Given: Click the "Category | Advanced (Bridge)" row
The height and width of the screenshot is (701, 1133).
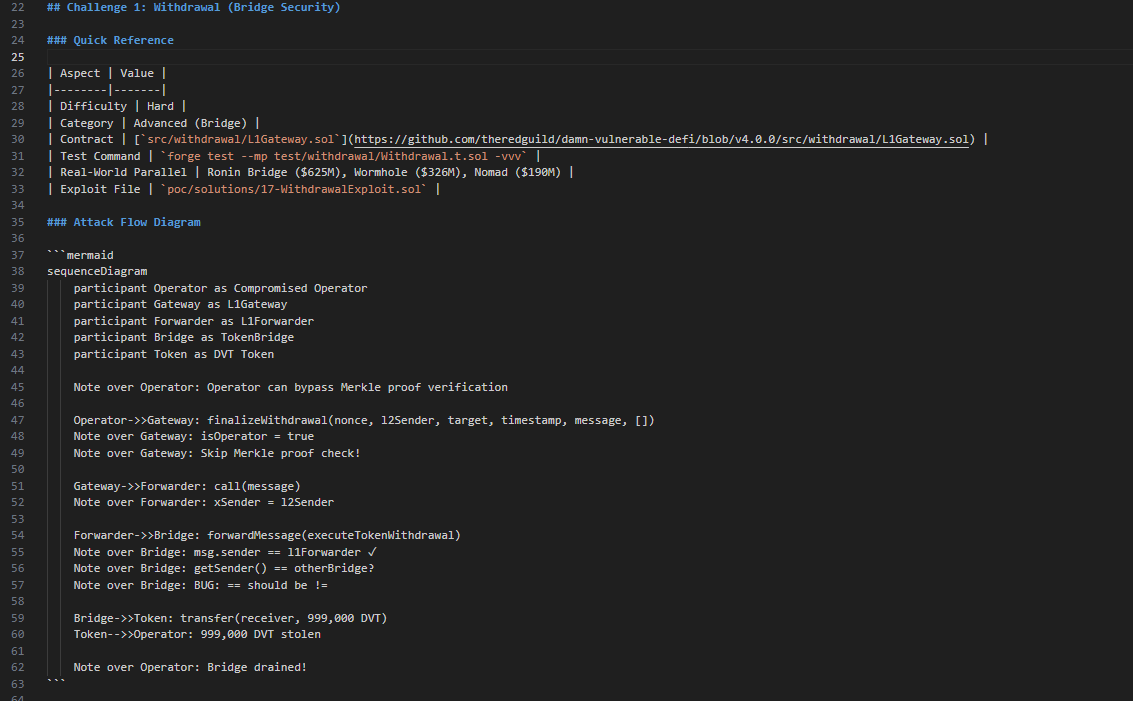Looking at the screenshot, I should [153, 124].
